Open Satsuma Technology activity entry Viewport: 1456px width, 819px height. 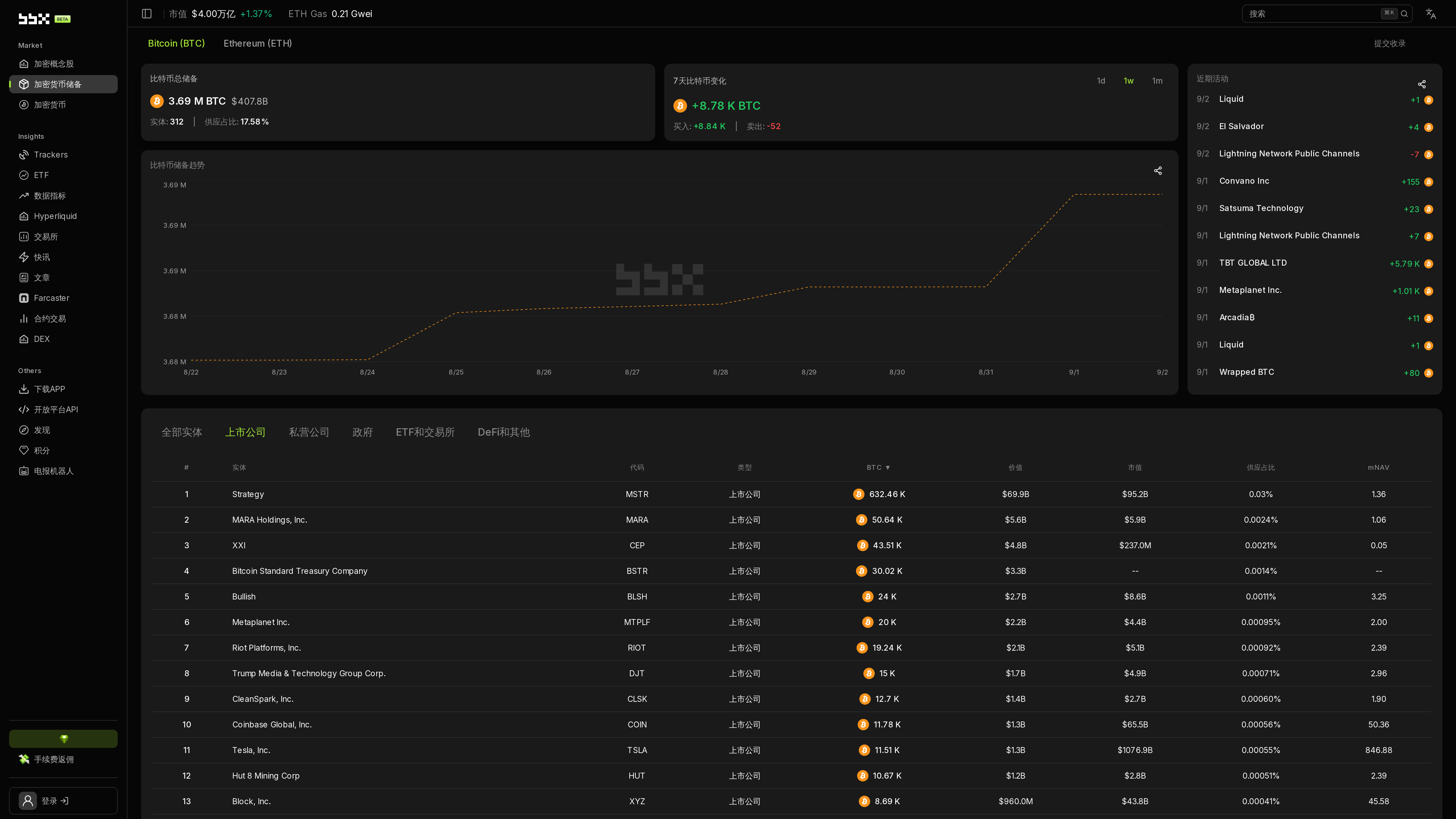tap(1314, 208)
